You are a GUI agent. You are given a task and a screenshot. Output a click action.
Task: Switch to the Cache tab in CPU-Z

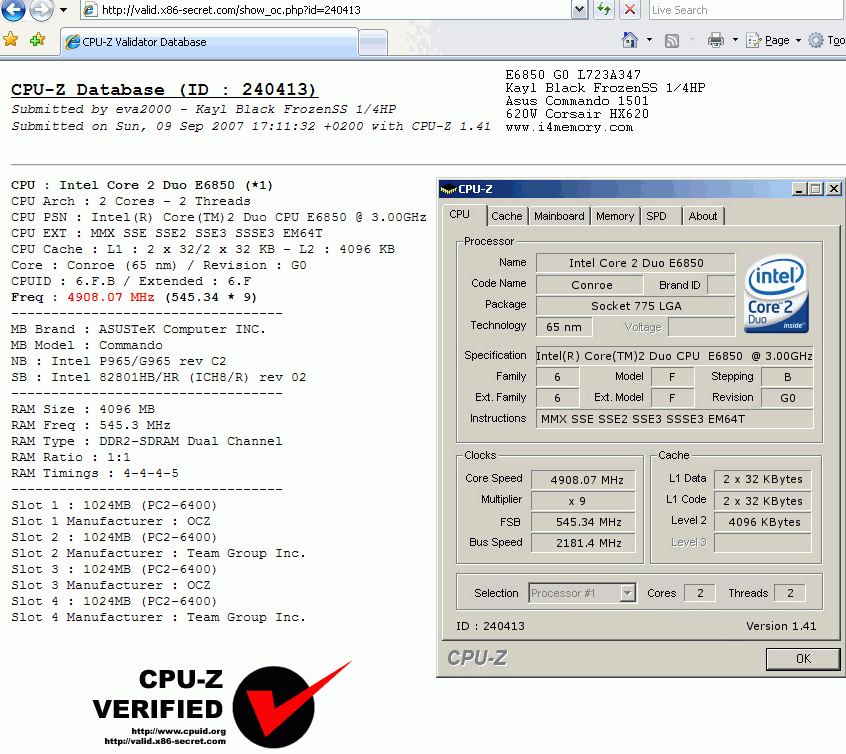tap(507, 216)
